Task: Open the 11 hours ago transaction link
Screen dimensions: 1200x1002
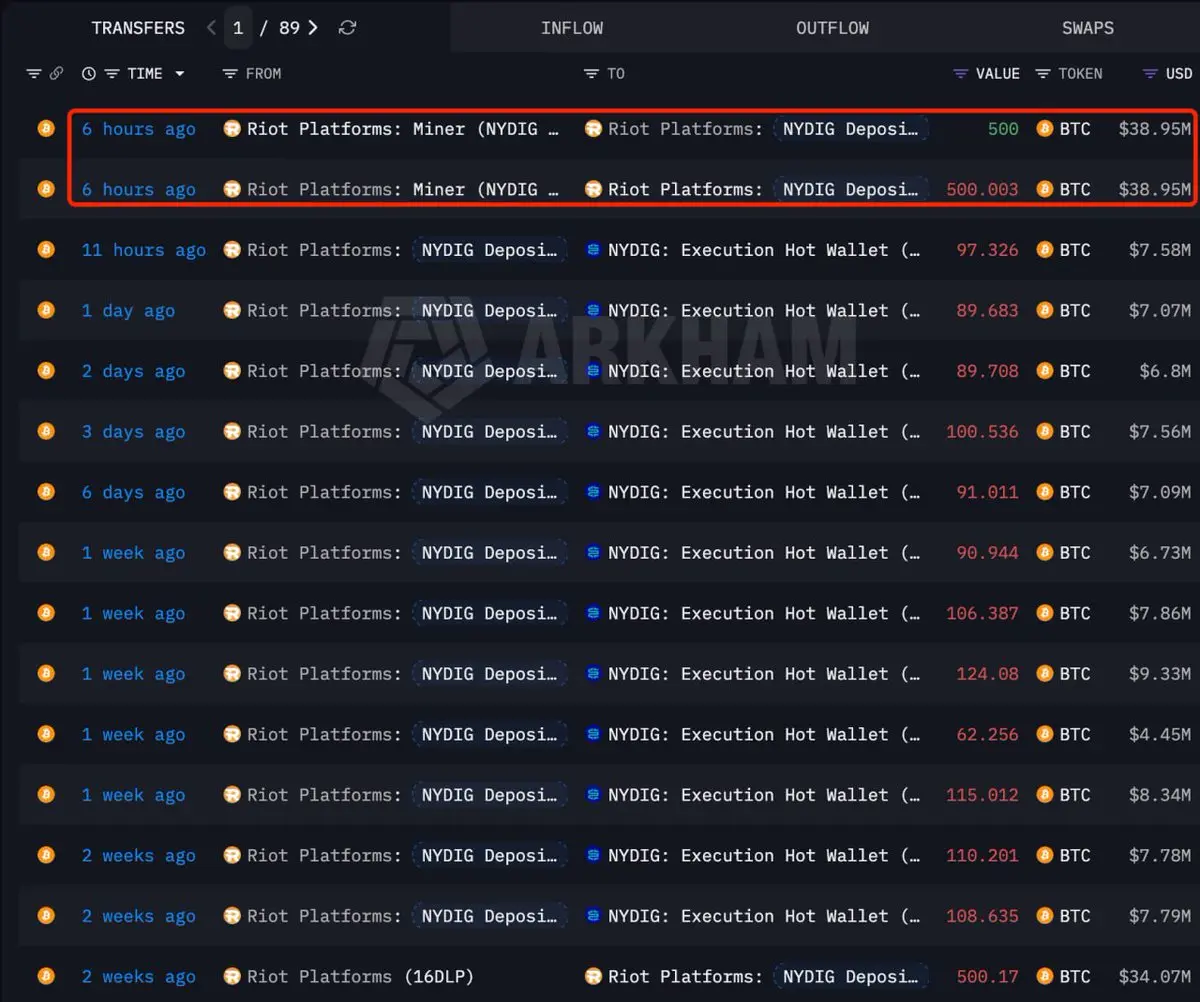Action: [x=144, y=250]
